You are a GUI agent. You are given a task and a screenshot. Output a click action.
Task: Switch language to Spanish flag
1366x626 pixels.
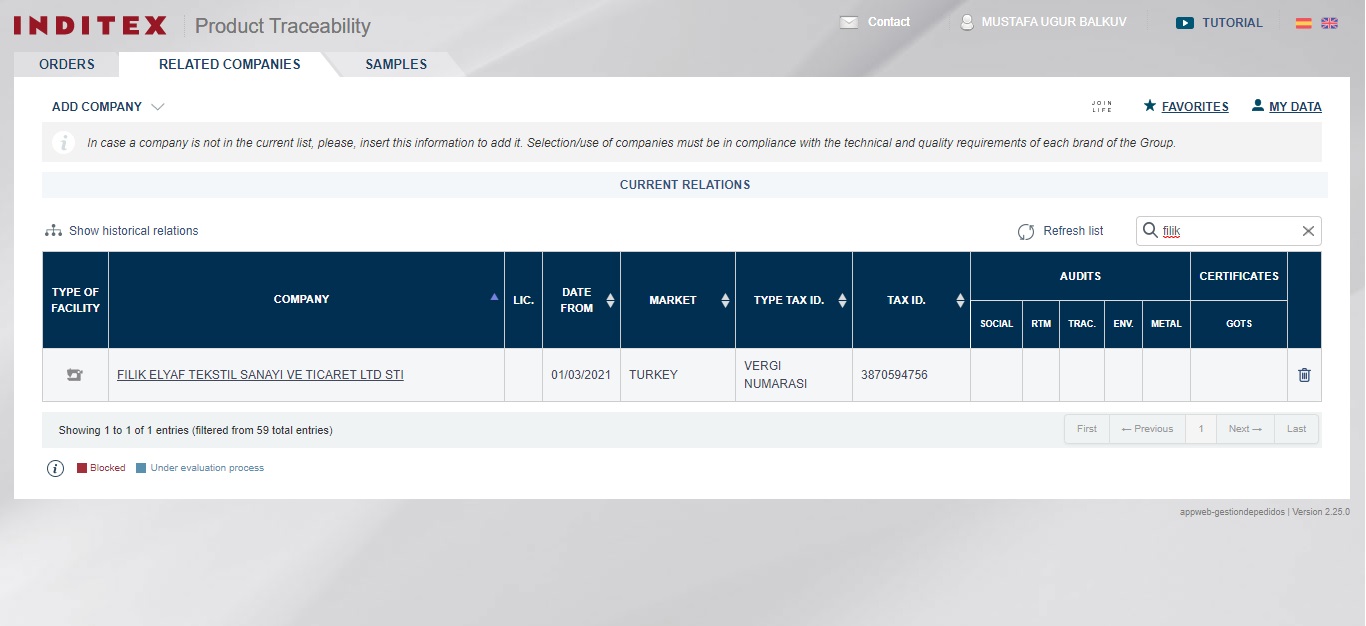[1304, 23]
